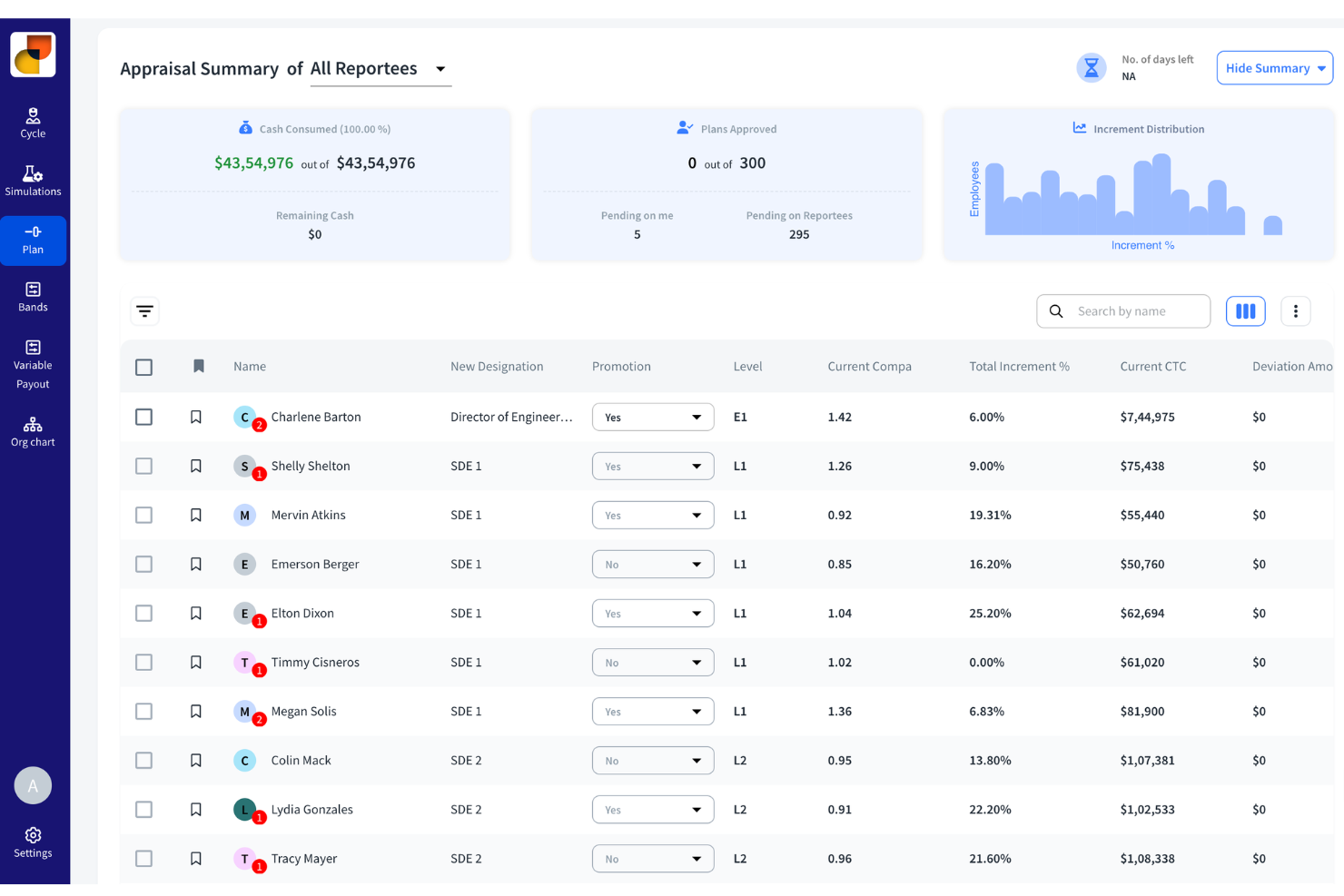Select all rows with header checkbox
The image size is (1344, 896).
[x=143, y=367]
